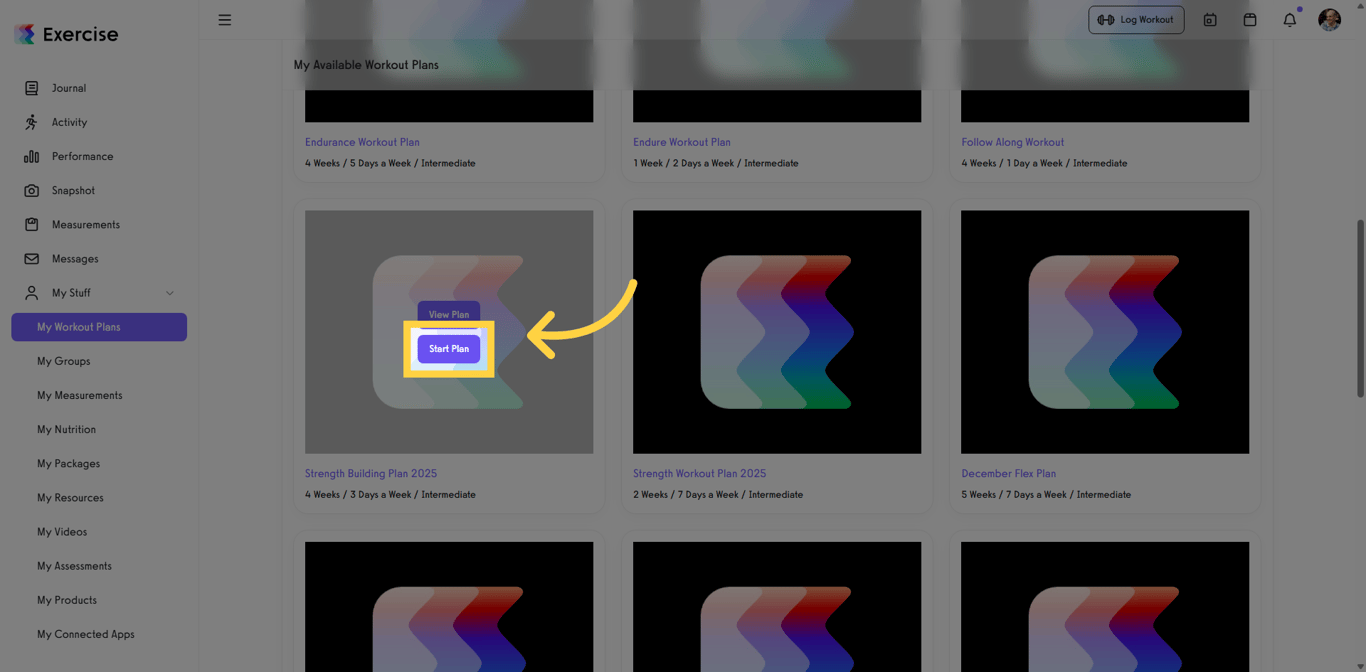Screen dimensions: 1366x672
Task: Click '4 Weeks / 5 Days a Week / Intermediate' text
Action: (x=390, y=163)
